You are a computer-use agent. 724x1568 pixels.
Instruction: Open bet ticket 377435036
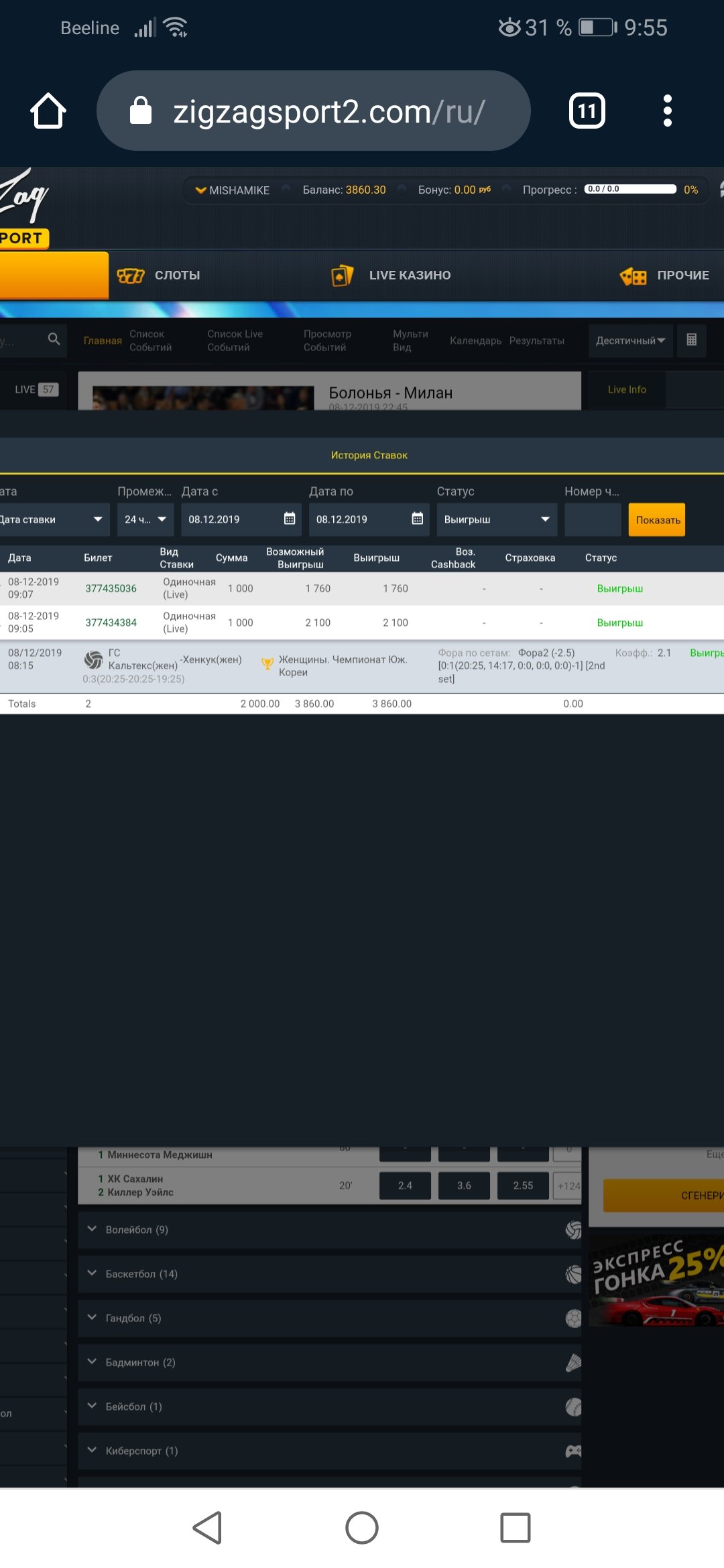pyautogui.click(x=111, y=588)
